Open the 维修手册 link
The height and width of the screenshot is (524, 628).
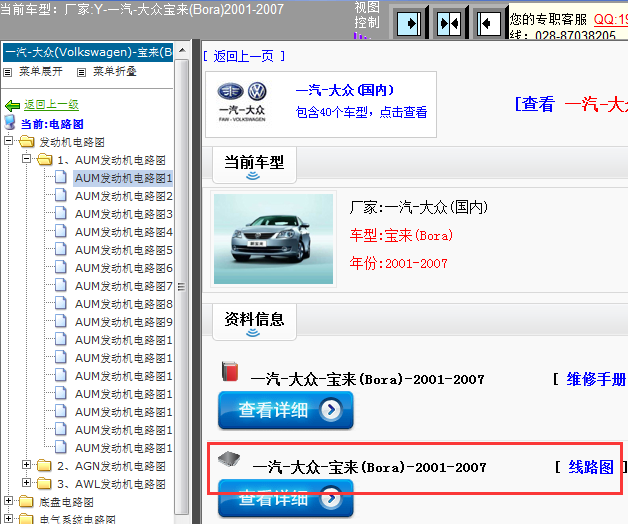(x=596, y=379)
